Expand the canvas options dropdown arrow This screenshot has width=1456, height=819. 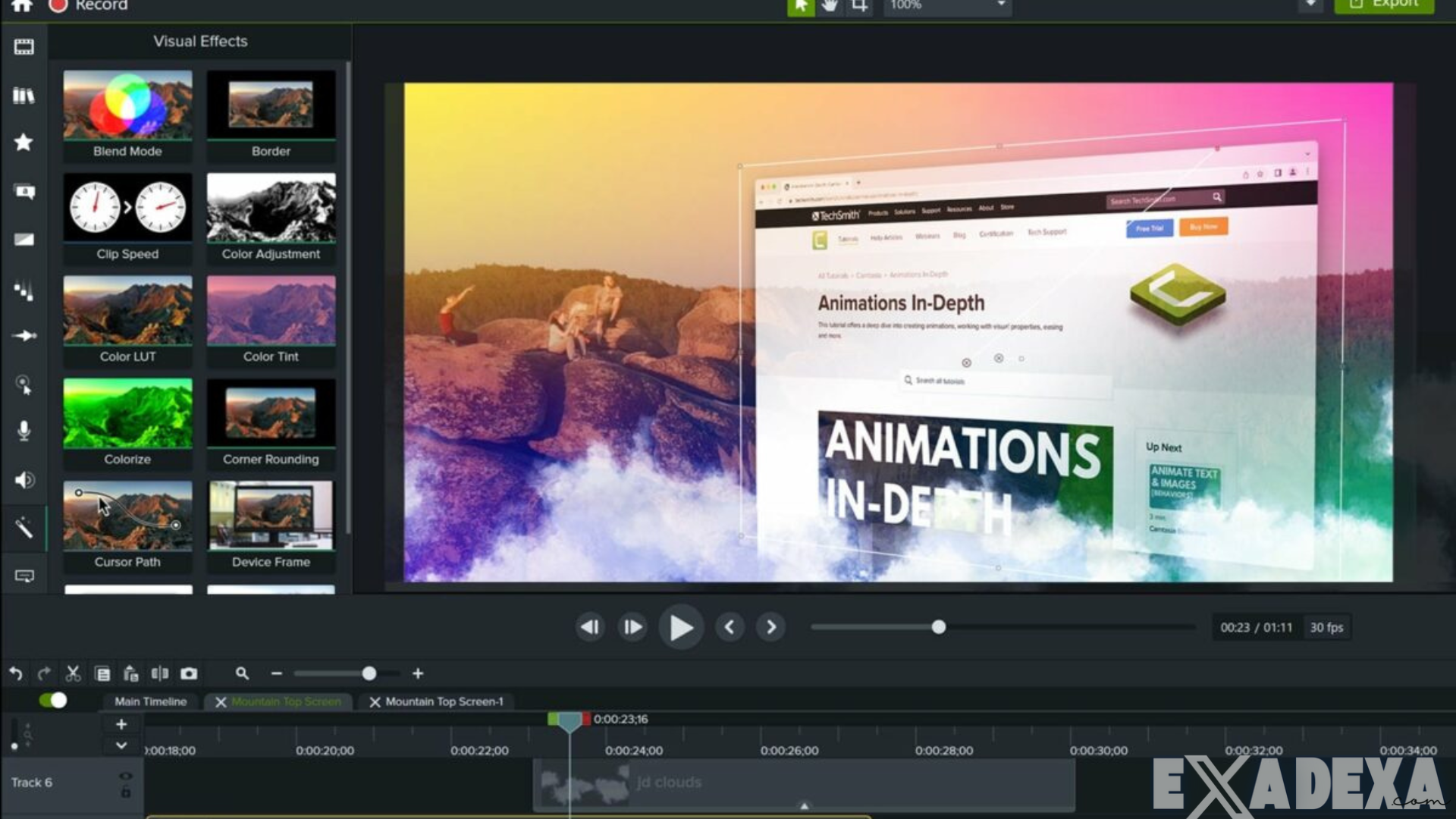click(x=1312, y=6)
